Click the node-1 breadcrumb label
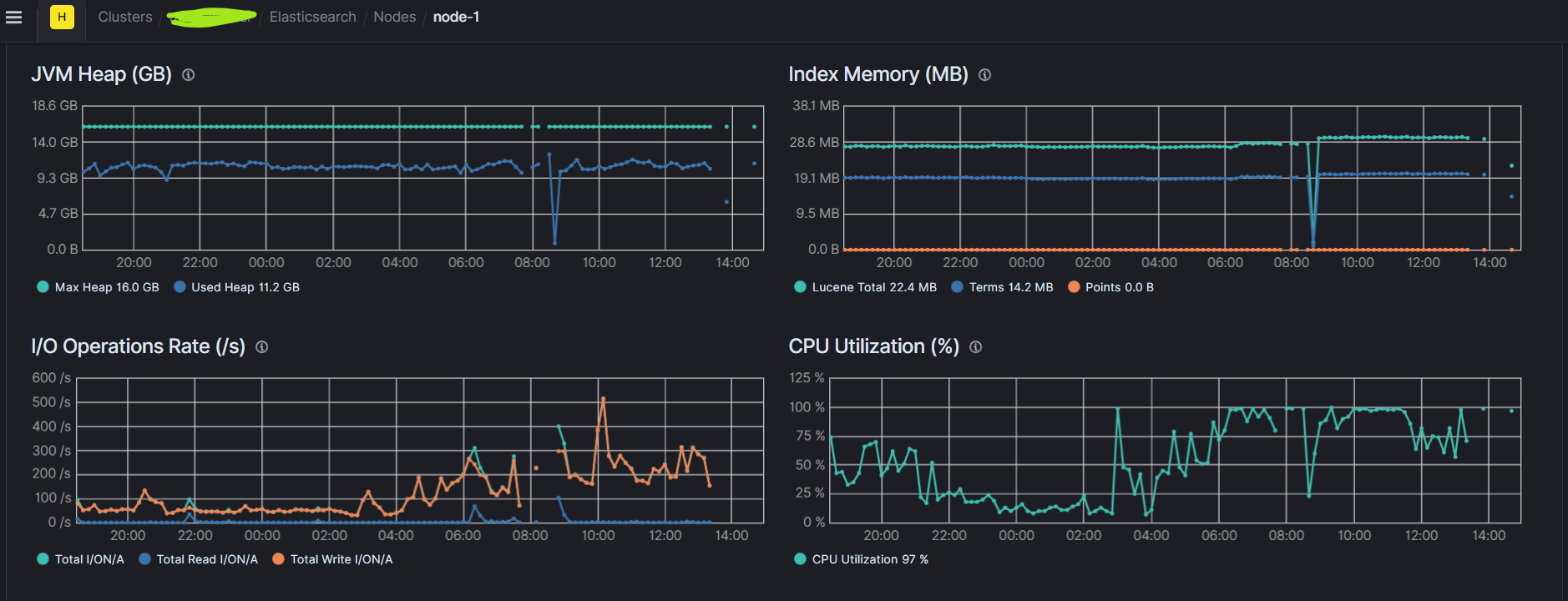The width and height of the screenshot is (1568, 601). [456, 17]
